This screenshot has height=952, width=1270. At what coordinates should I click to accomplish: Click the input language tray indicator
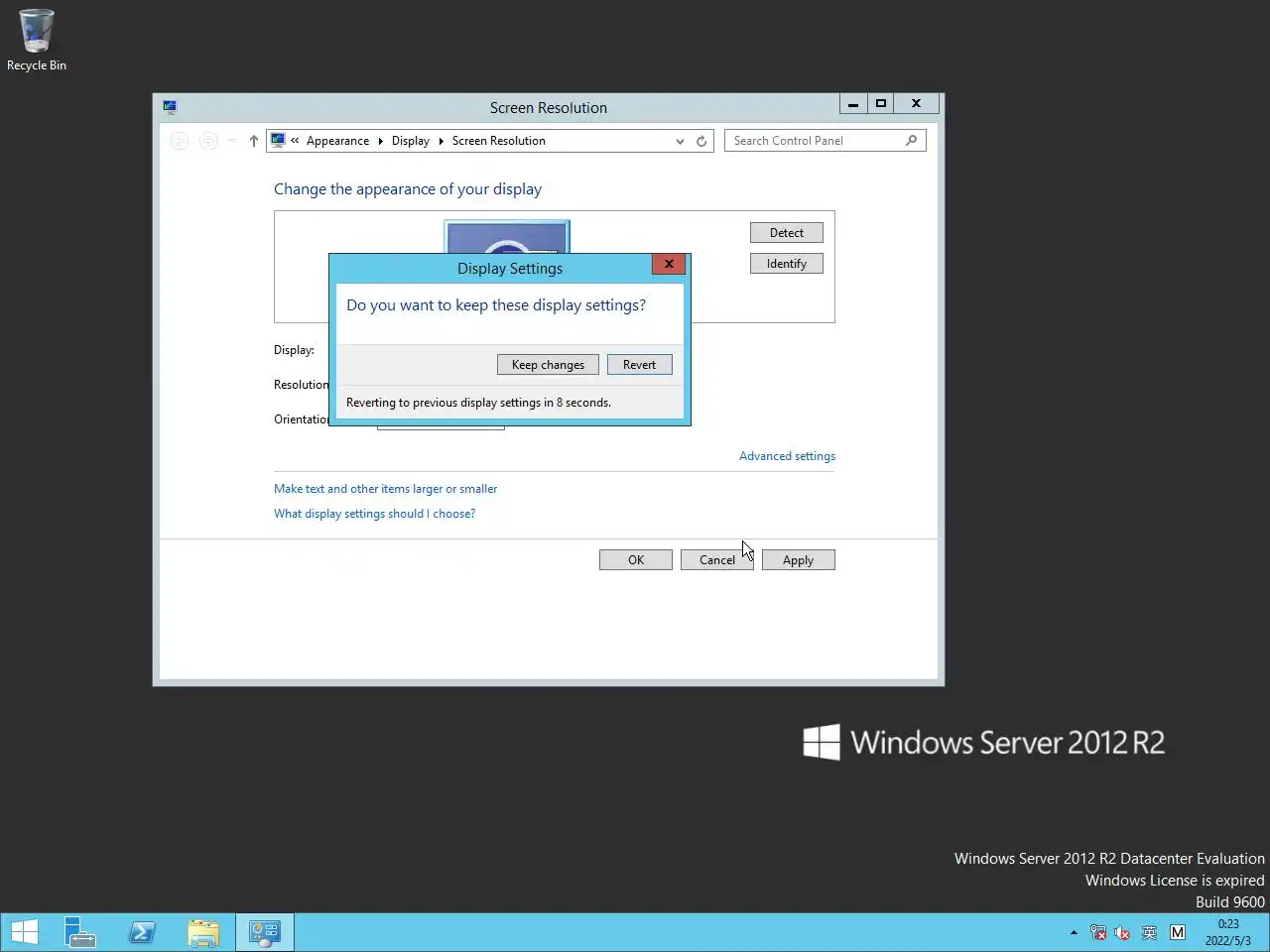point(1150,932)
